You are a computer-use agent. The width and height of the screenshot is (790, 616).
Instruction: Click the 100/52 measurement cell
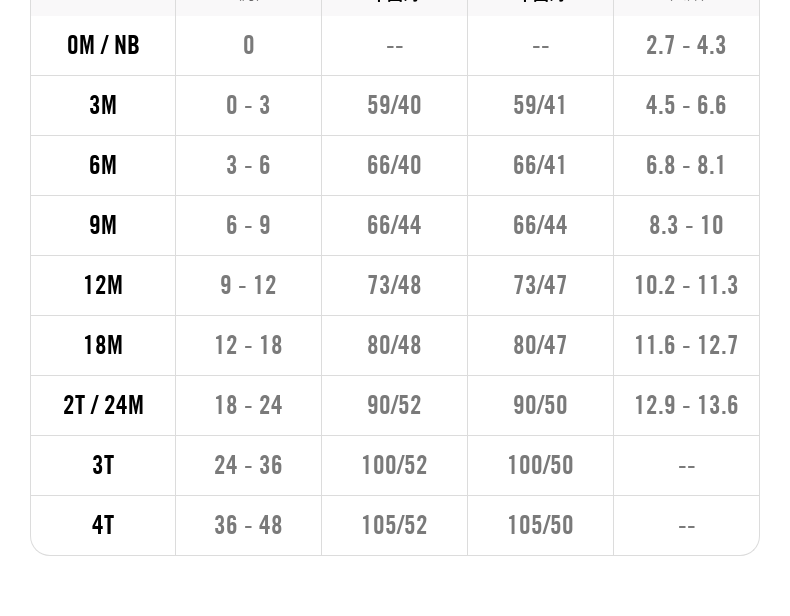(394, 465)
